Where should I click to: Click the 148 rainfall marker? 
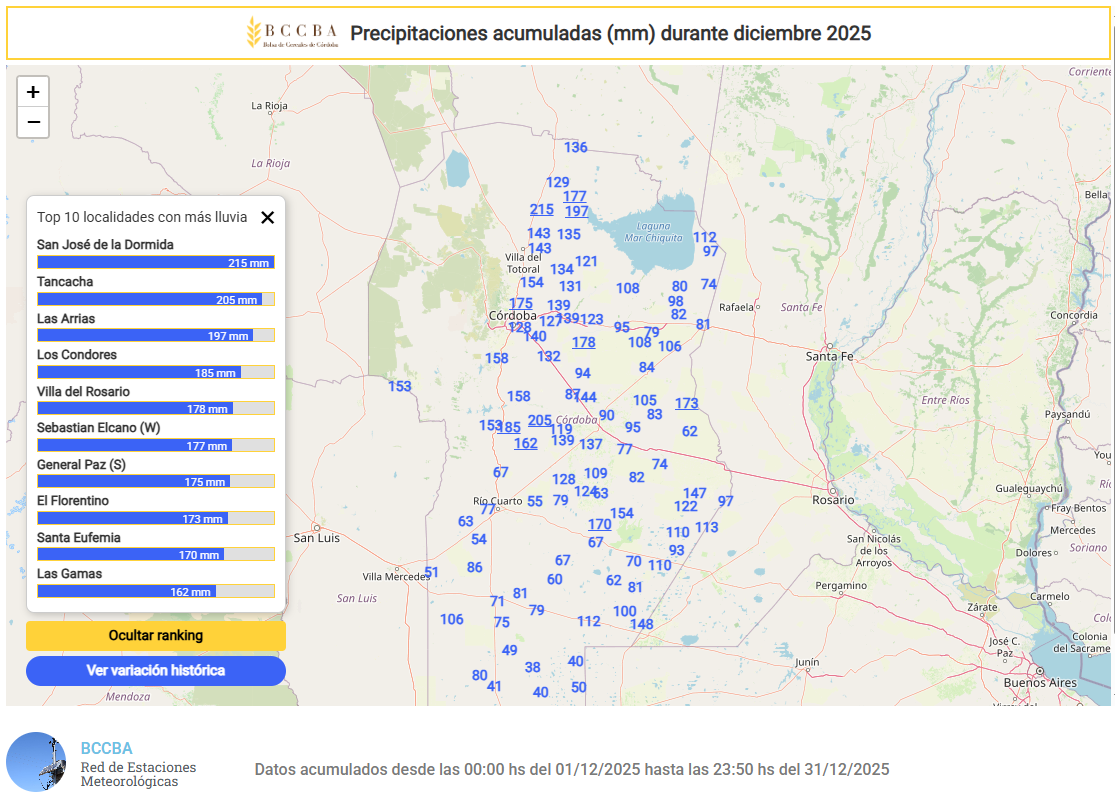[642, 625]
